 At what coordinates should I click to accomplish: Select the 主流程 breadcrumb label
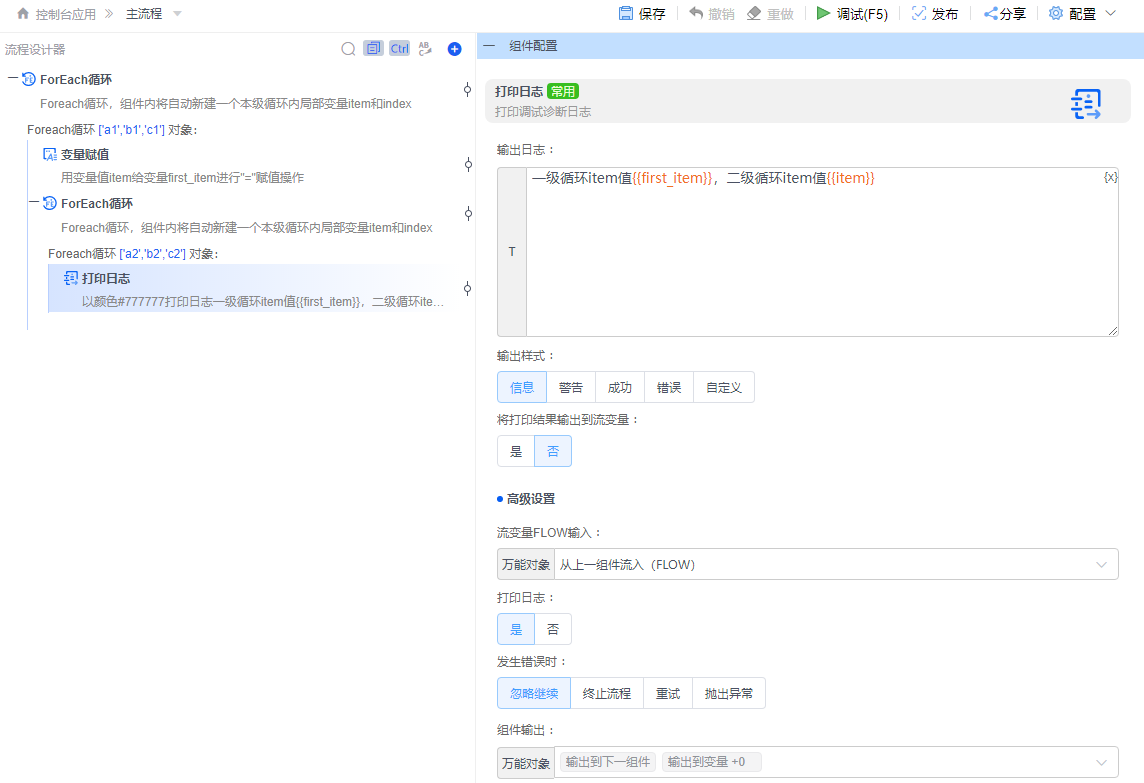(x=144, y=14)
